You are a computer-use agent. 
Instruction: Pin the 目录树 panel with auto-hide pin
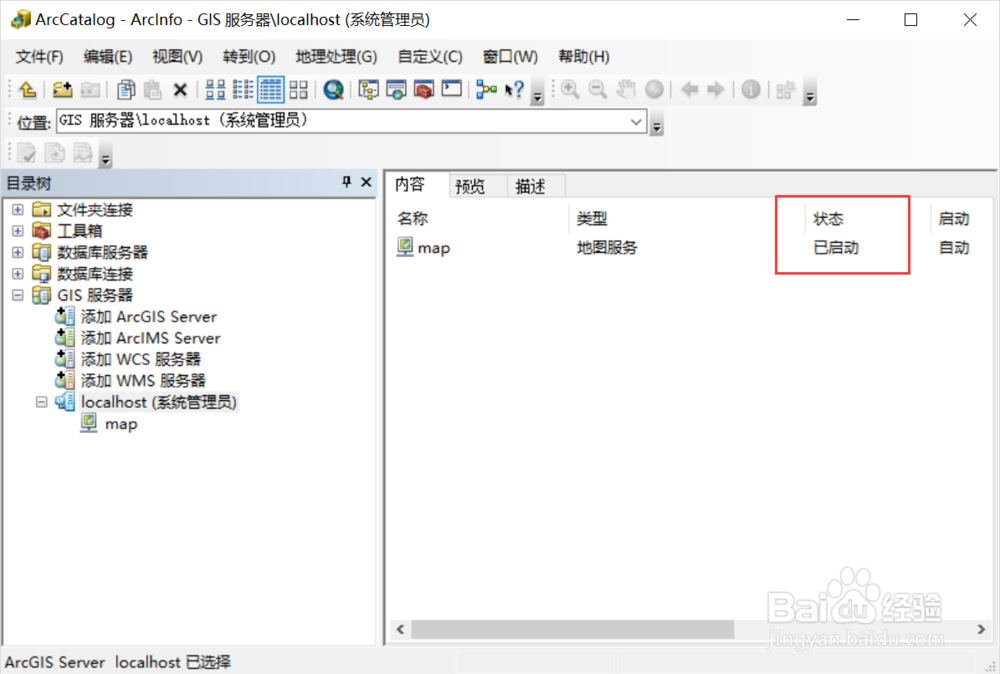(347, 182)
